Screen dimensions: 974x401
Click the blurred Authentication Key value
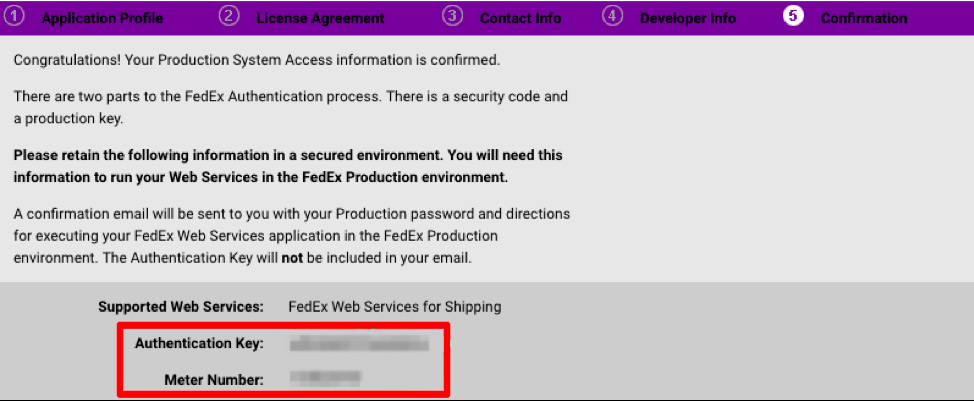359,345
